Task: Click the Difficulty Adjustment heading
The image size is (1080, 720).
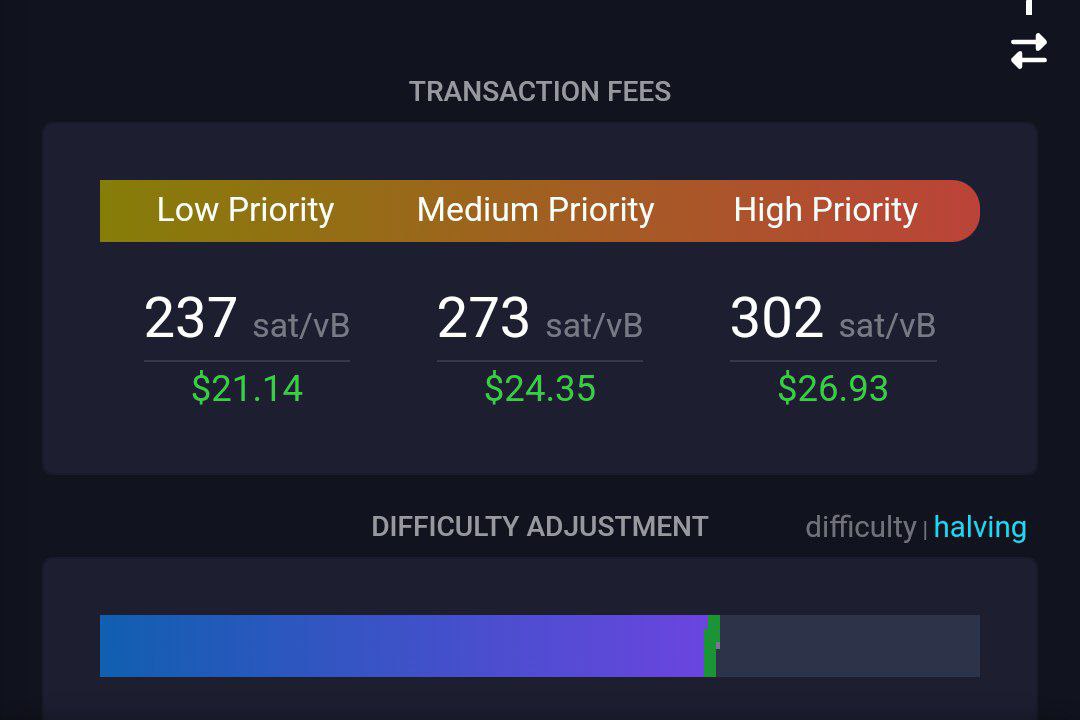Action: 539,527
